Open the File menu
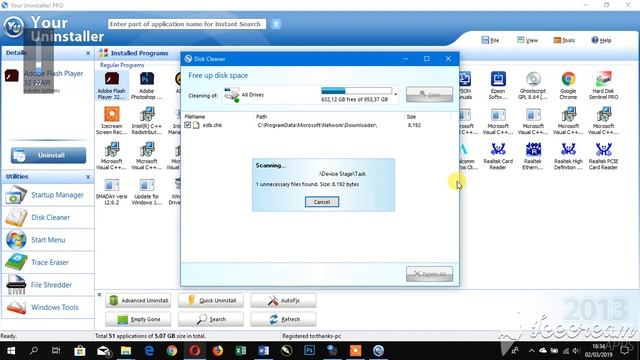Screen dimensions: 640x360 [x=490, y=40]
